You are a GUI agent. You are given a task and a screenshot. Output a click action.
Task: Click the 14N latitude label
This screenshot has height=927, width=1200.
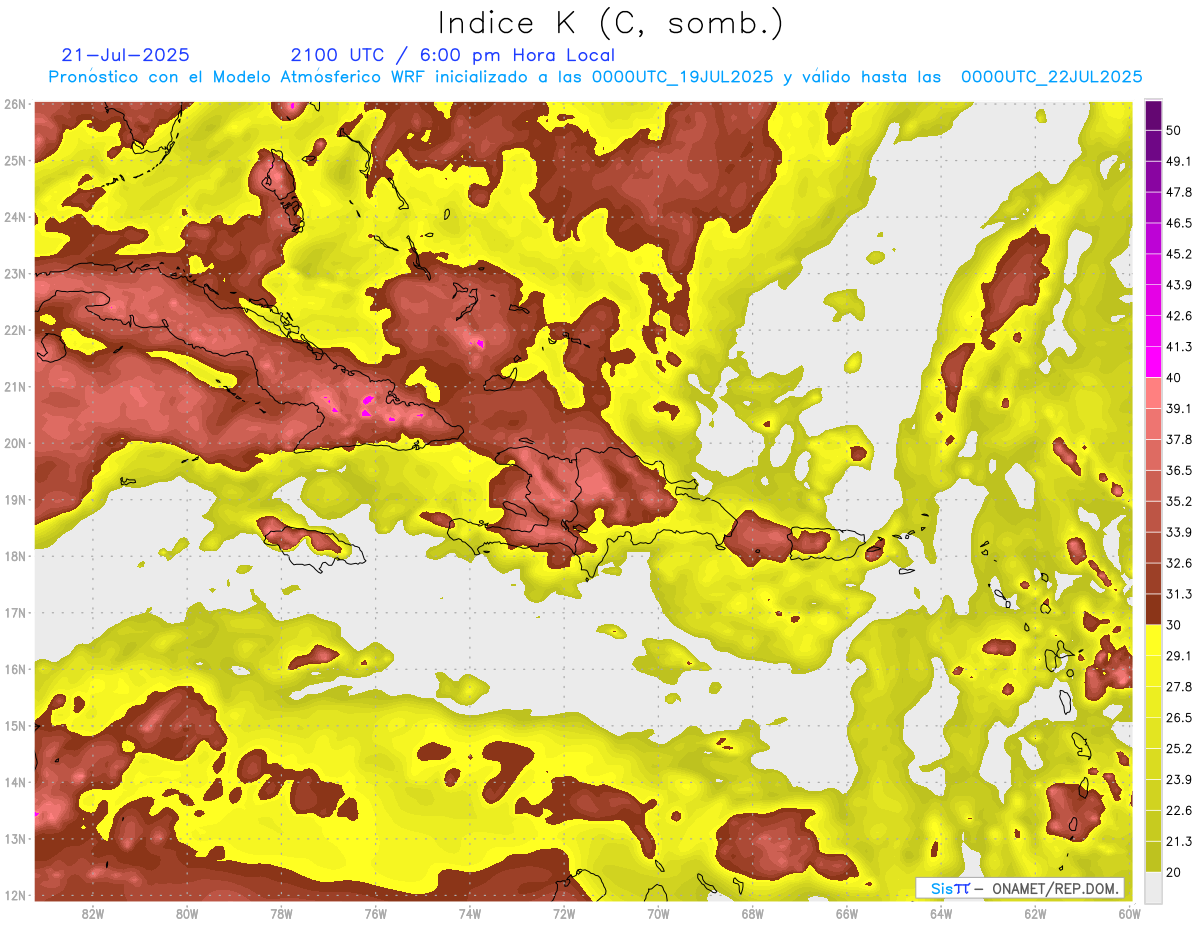[x=15, y=782]
